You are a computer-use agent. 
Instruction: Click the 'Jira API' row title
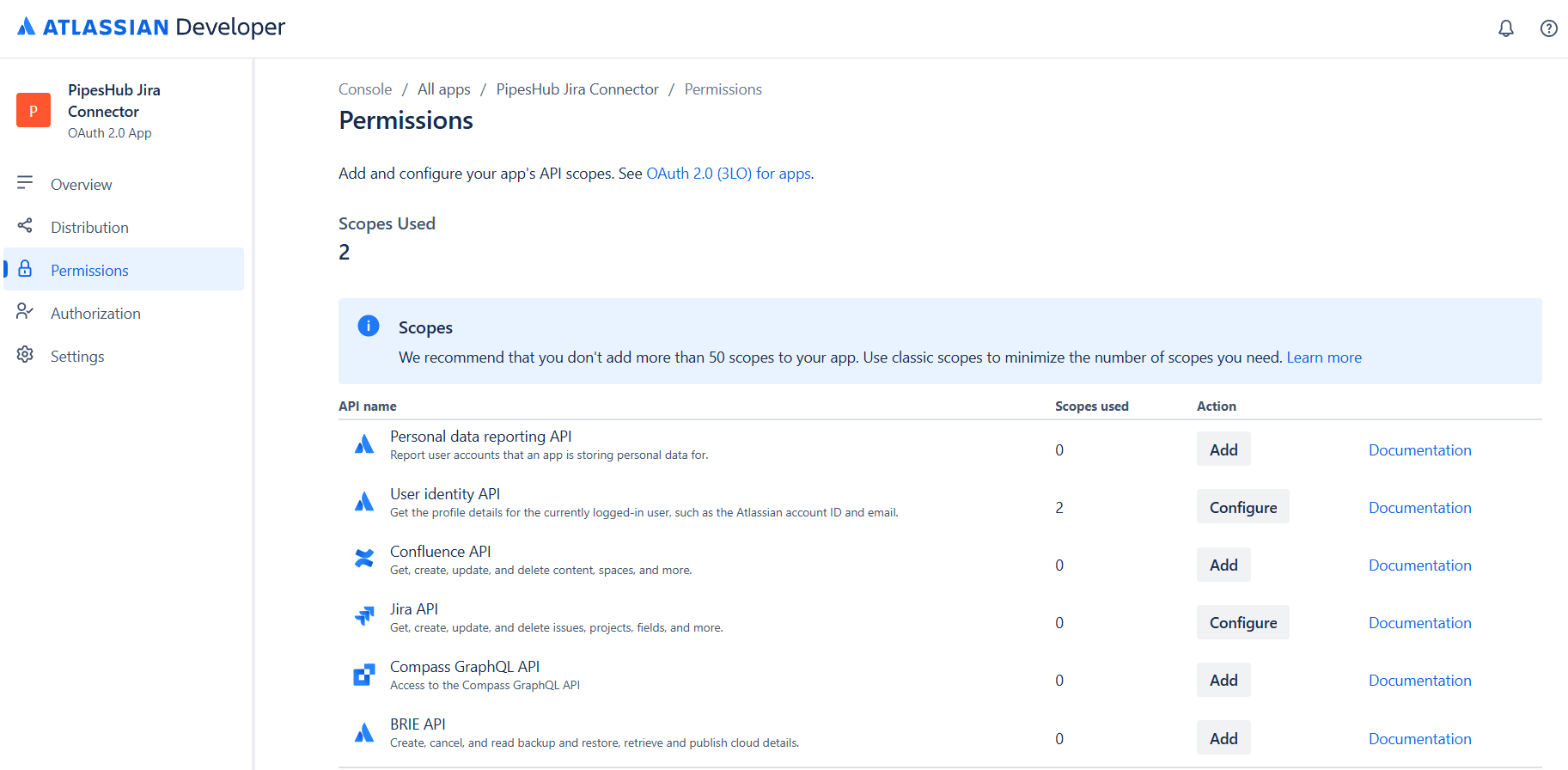pyautogui.click(x=414, y=609)
